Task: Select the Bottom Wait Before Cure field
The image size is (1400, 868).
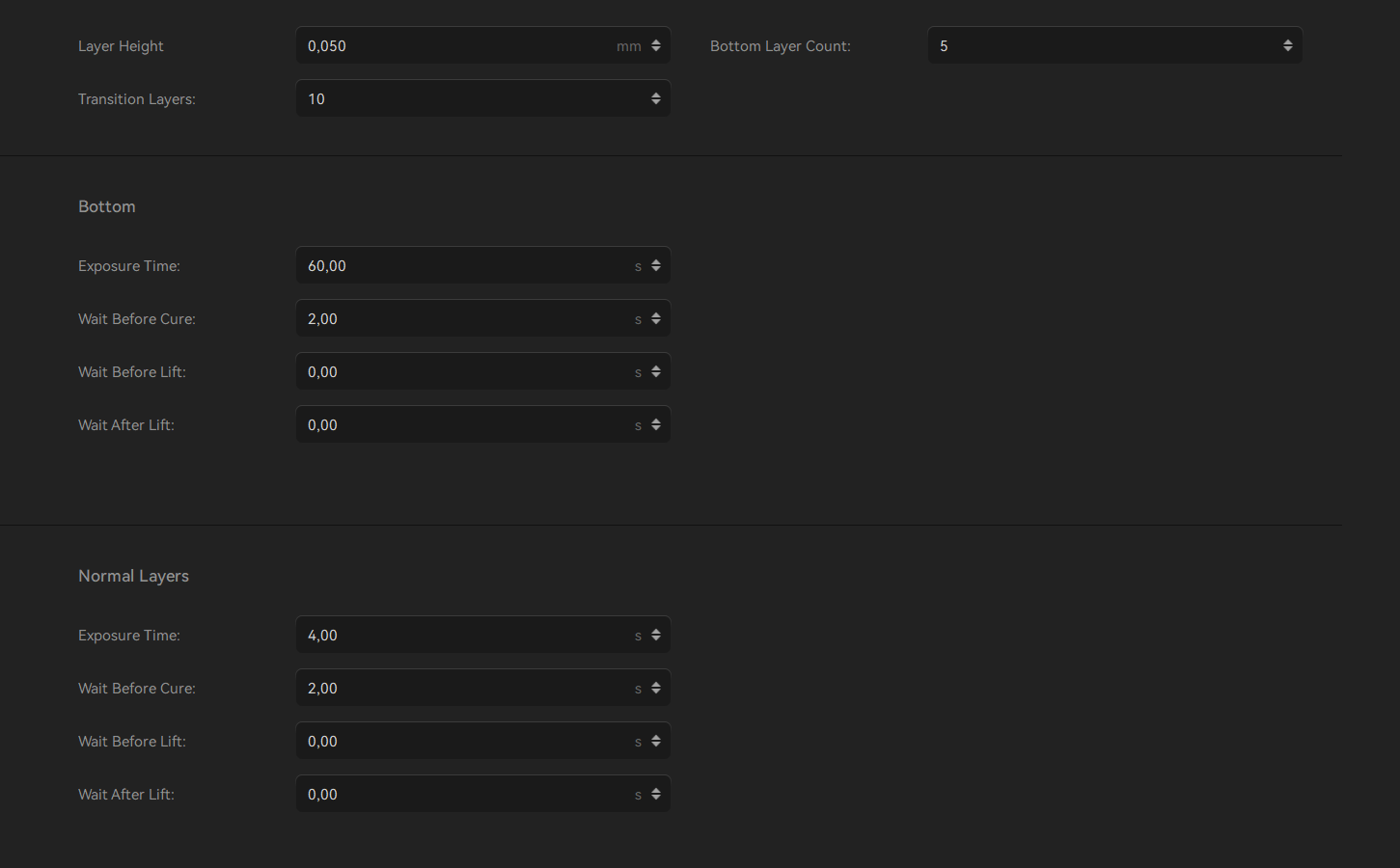Action: point(482,318)
